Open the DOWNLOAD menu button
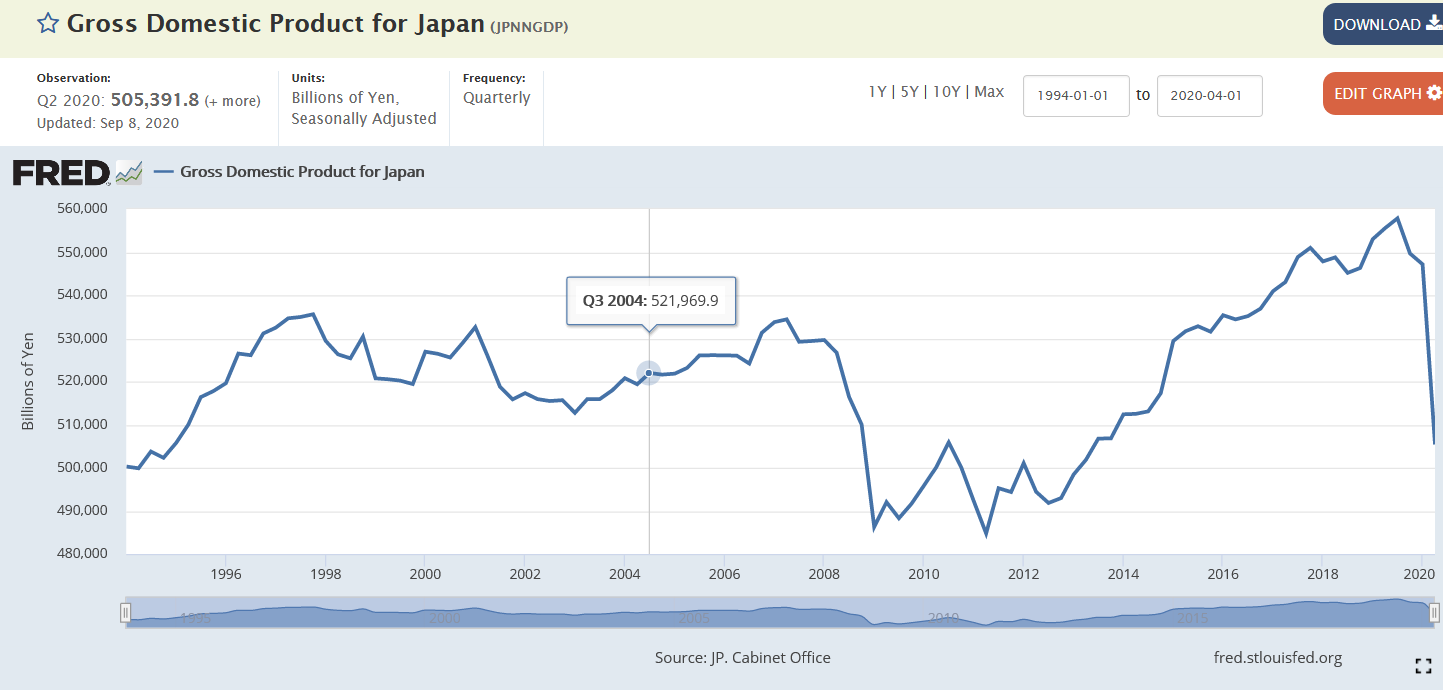 tap(1383, 24)
